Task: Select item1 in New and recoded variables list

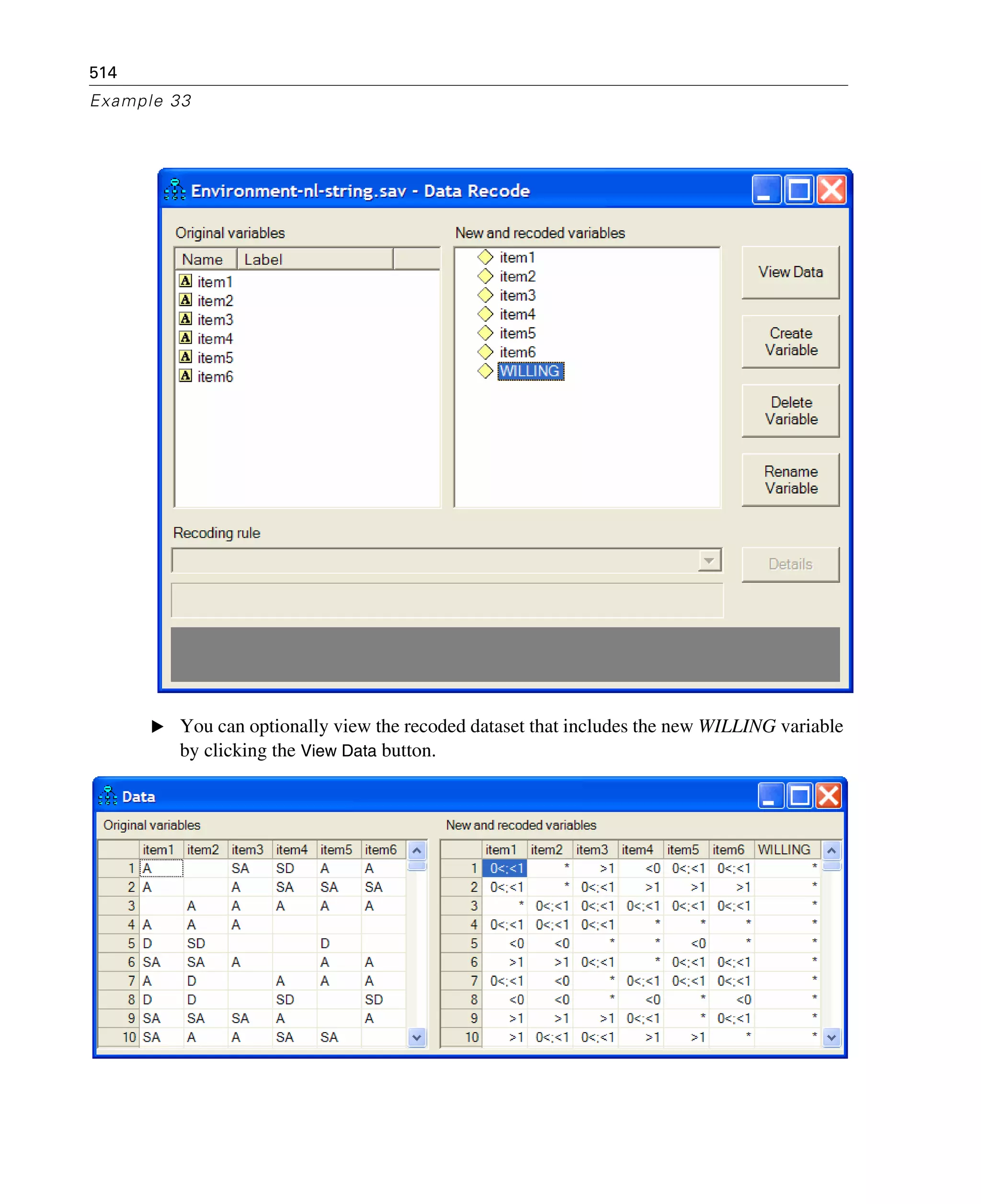Action: 517,258
